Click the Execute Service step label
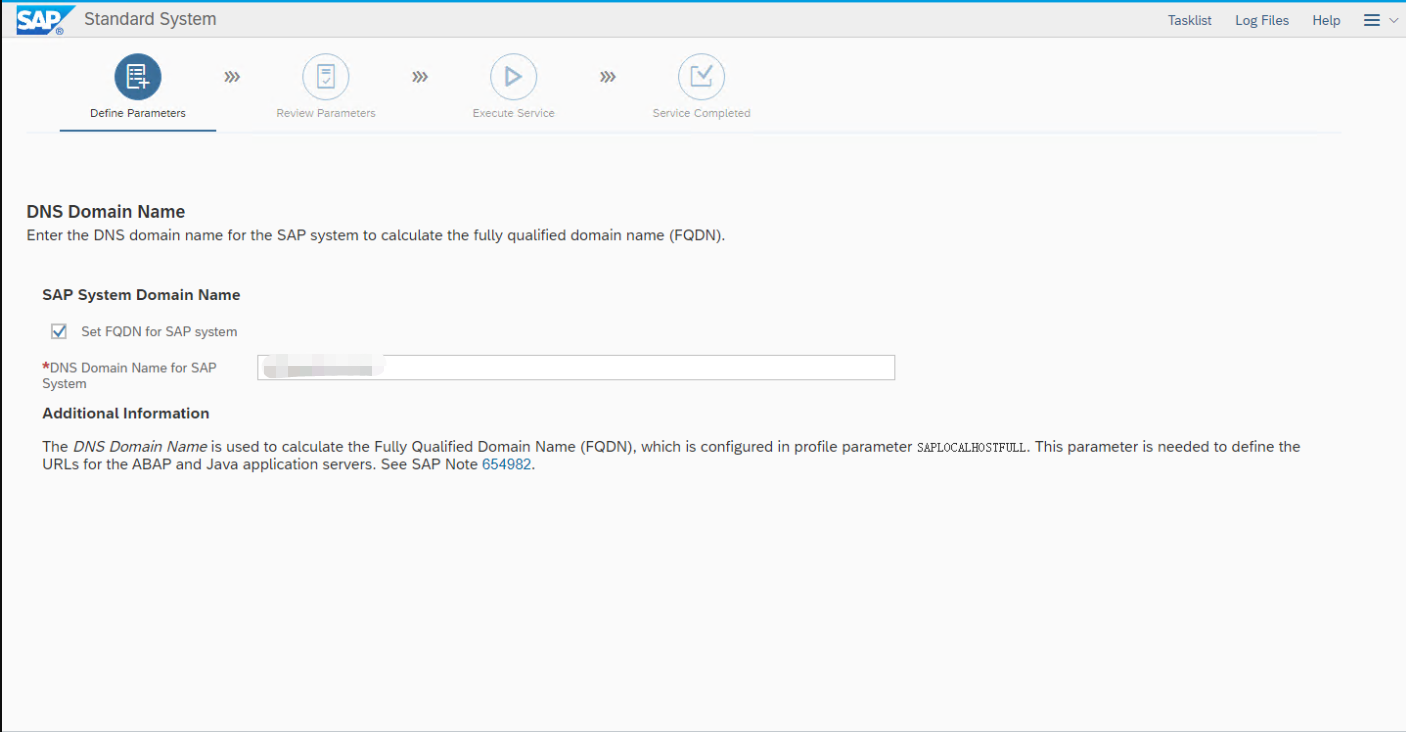 (x=513, y=113)
